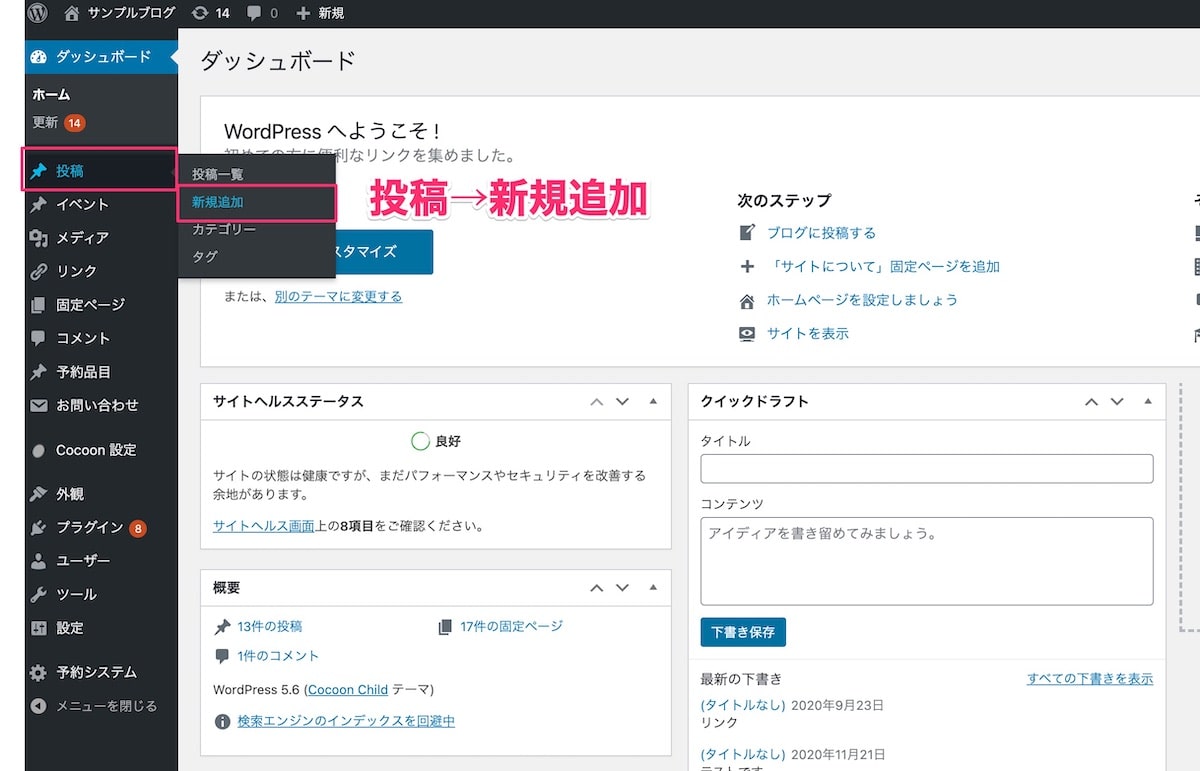Click the サイトを表示 link
The width and height of the screenshot is (1200, 771).
pos(808,334)
